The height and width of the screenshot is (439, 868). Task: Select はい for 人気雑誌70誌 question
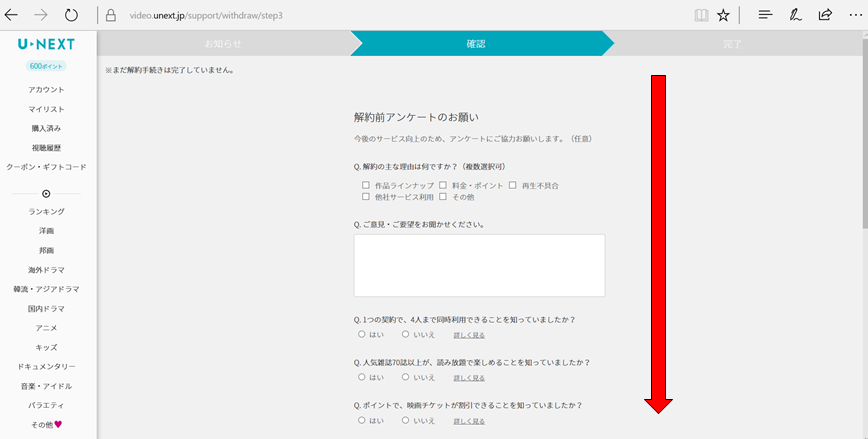[361, 377]
